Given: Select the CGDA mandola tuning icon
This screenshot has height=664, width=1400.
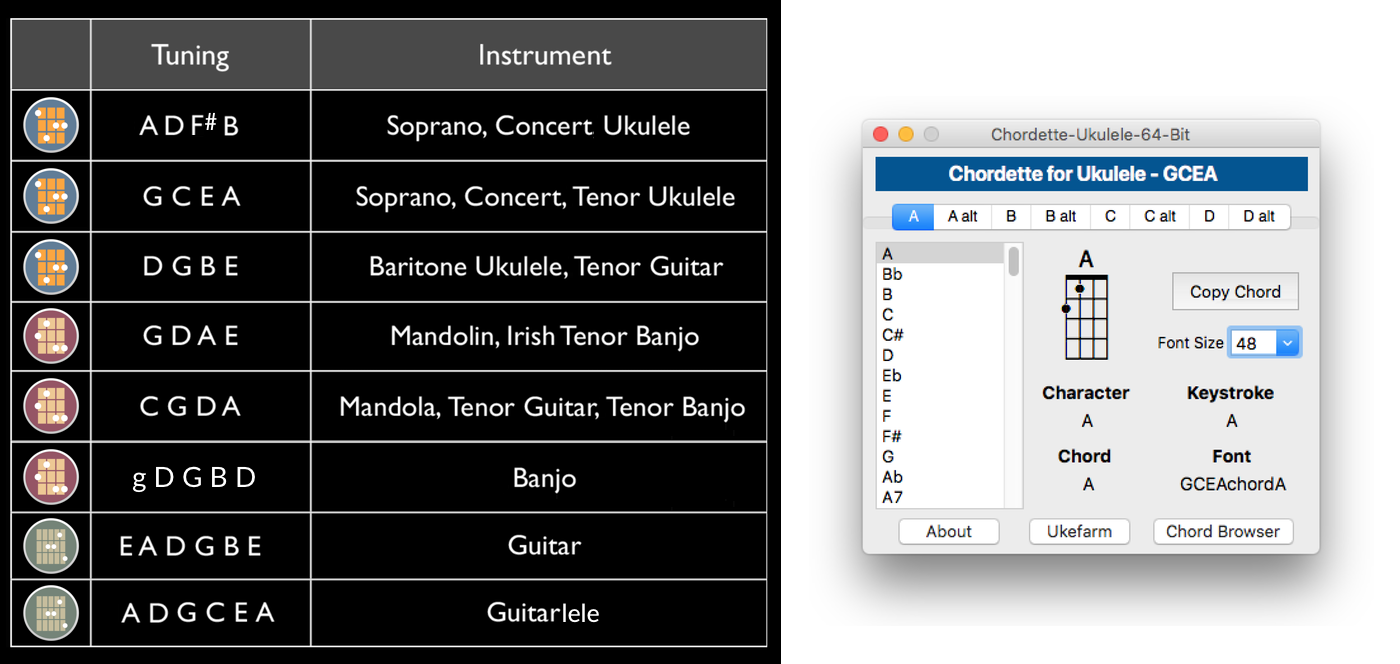Looking at the screenshot, I should 51,407.
